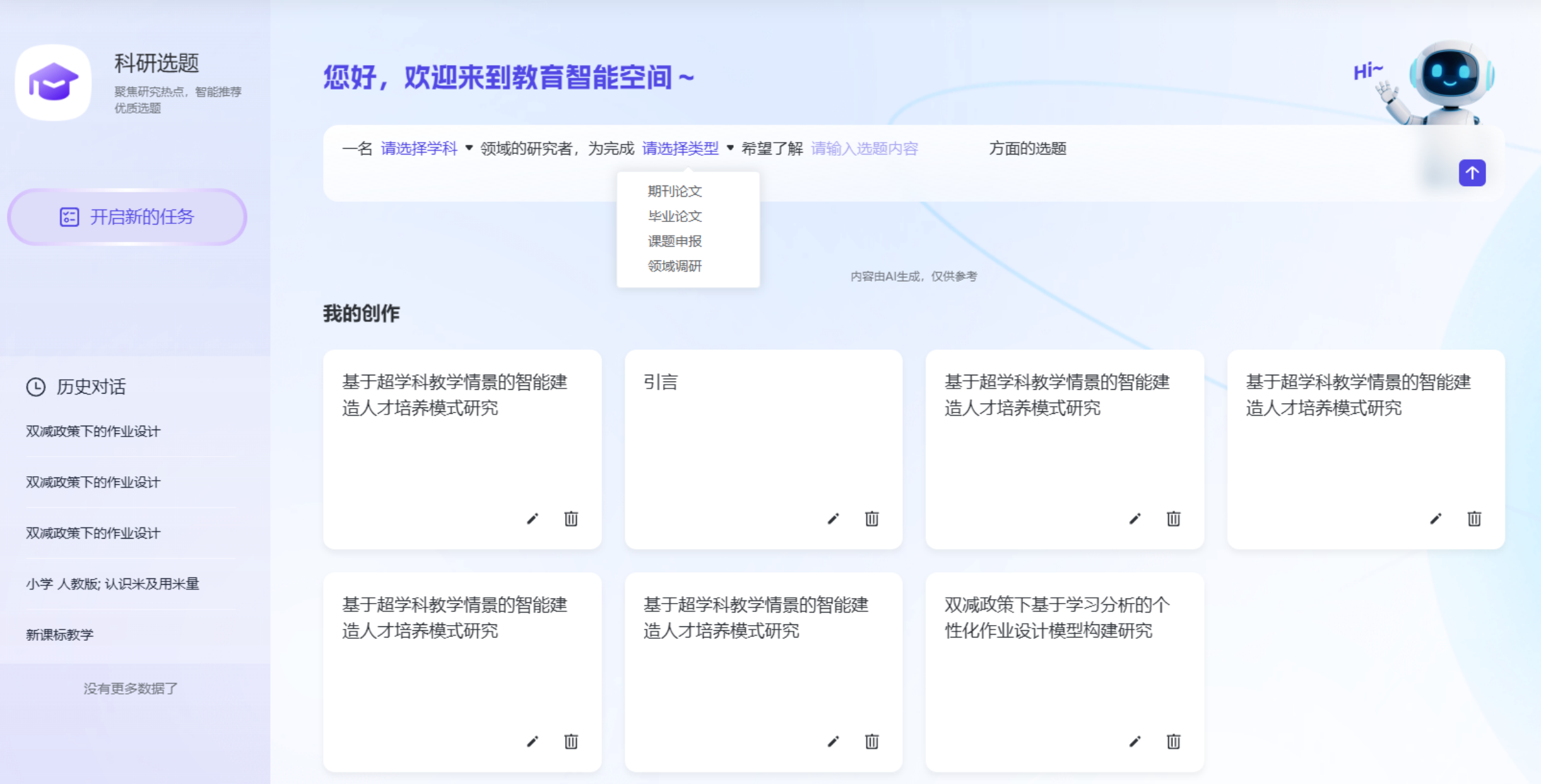1541x784 pixels.
Task: Click the purple submit arrow button
Action: coord(1472,173)
